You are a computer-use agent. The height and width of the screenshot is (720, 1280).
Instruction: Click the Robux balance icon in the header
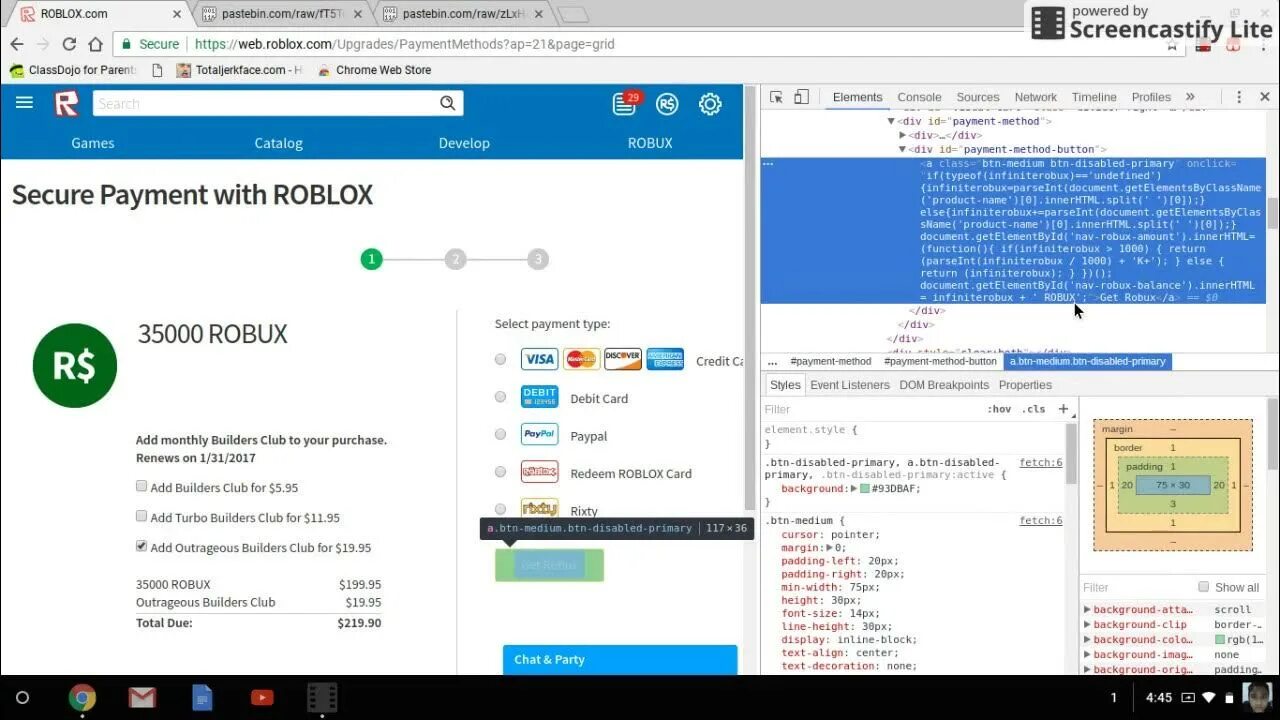point(667,103)
